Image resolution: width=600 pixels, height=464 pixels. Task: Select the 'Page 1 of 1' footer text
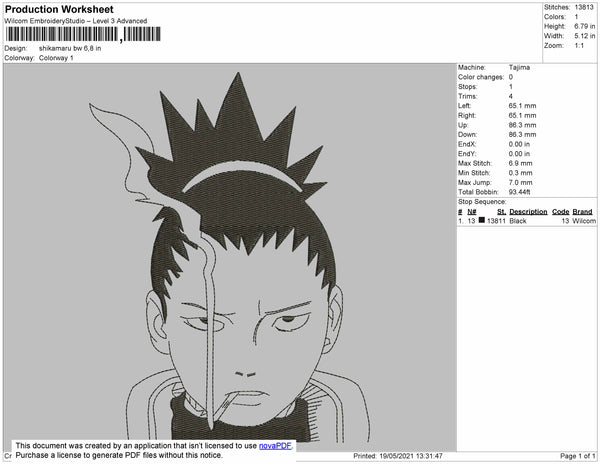(577, 456)
